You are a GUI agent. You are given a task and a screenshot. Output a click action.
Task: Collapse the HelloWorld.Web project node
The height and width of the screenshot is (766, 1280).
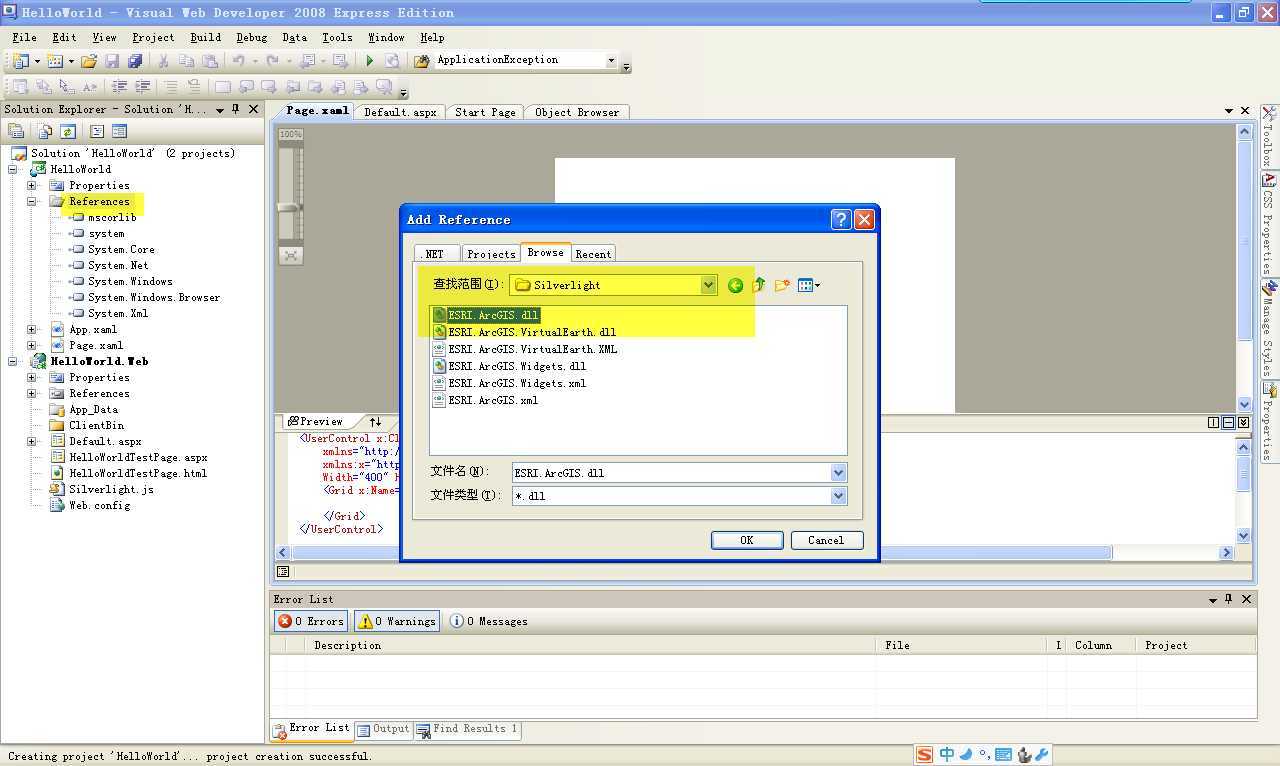click(x=13, y=361)
